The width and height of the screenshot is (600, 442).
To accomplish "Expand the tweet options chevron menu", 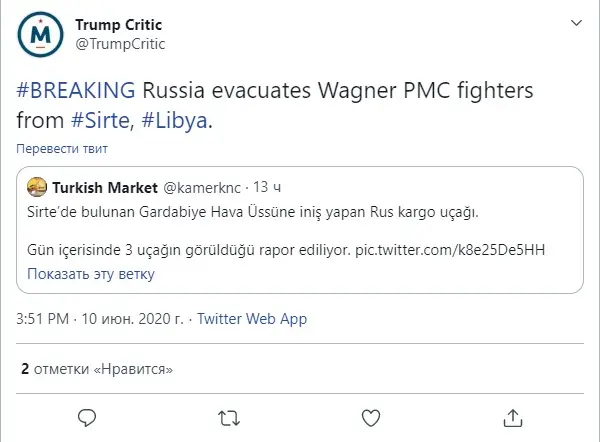I will point(576,22).
